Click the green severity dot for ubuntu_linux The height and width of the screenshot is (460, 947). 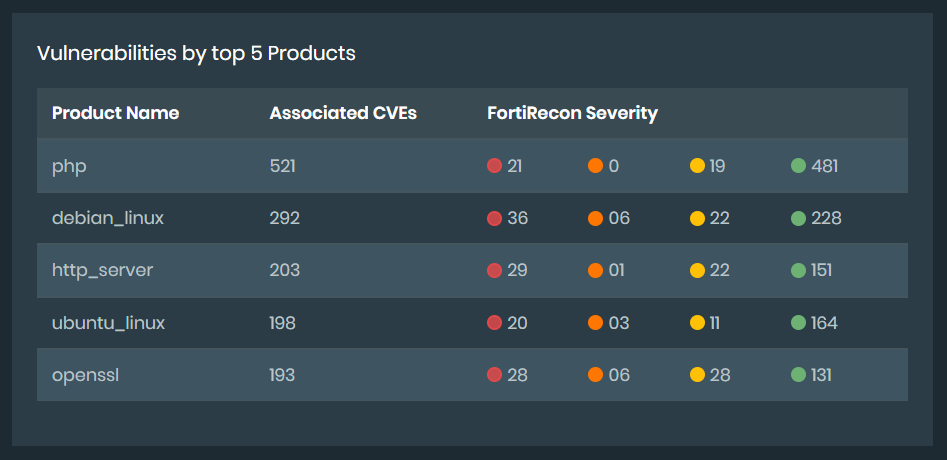click(798, 323)
